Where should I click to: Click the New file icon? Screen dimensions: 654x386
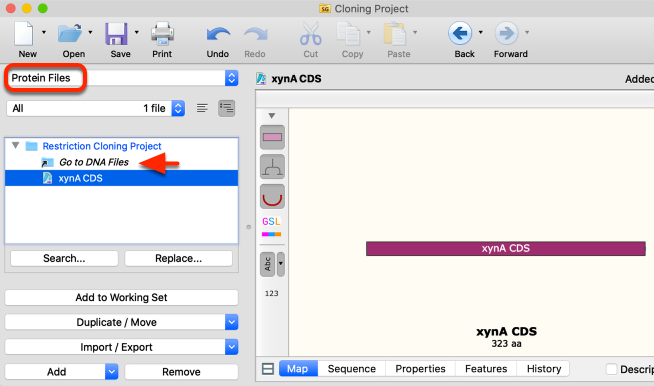(24, 33)
